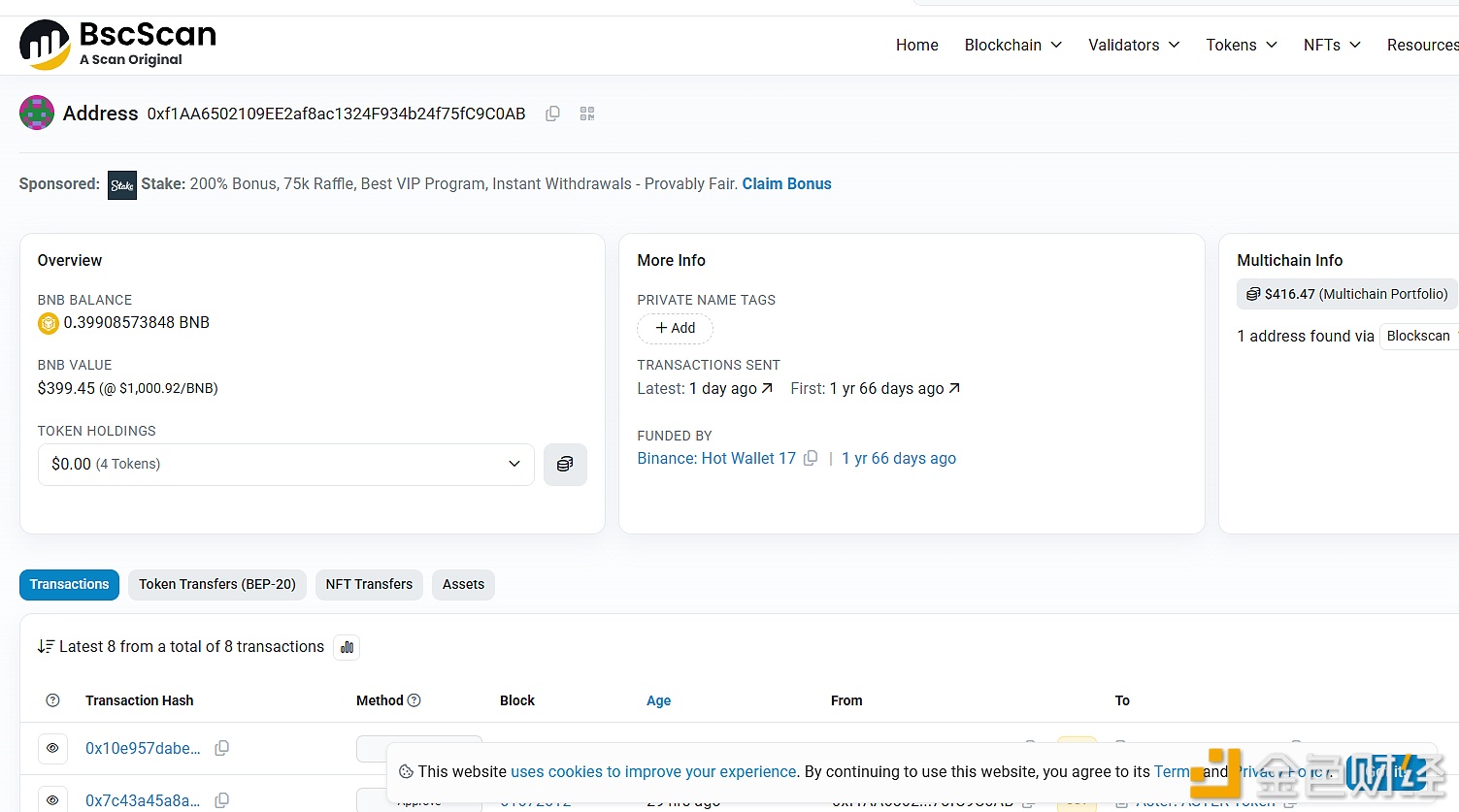Click the BscScan logo
Viewport: 1459px width, 812px height.
coord(117,45)
